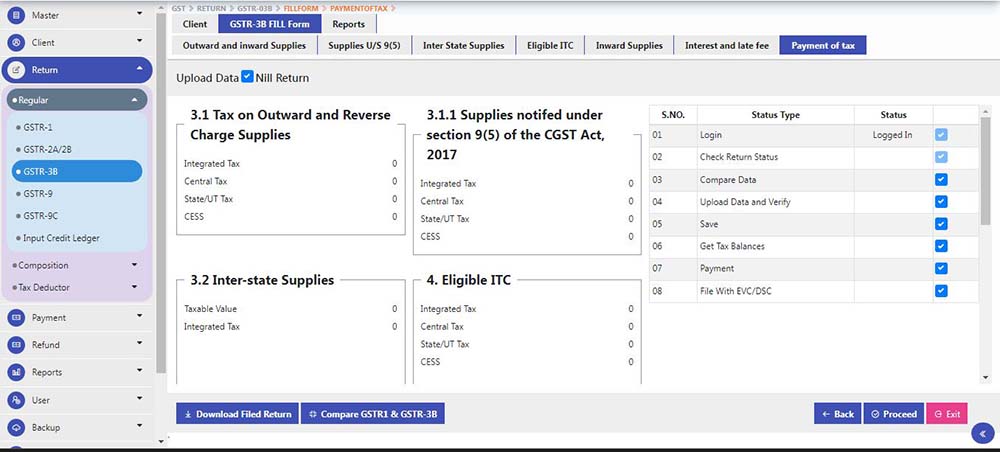Open the Interest and late fee tab

point(727,46)
